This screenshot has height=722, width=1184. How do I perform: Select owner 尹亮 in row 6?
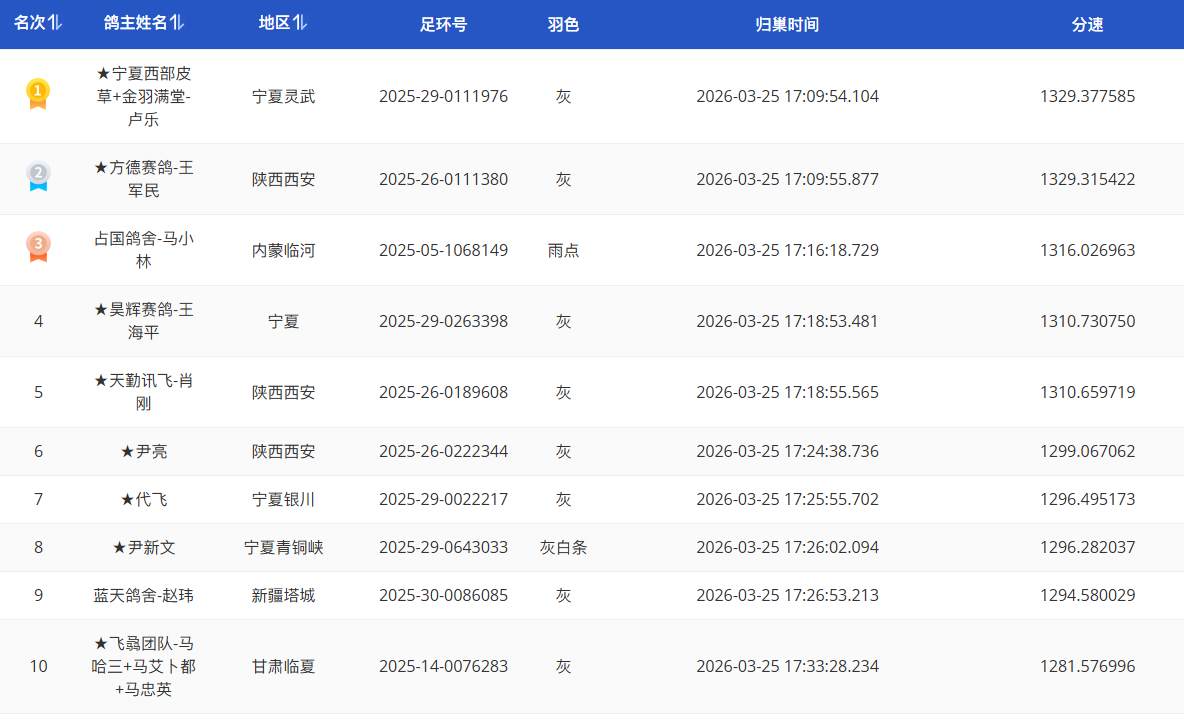click(144, 451)
